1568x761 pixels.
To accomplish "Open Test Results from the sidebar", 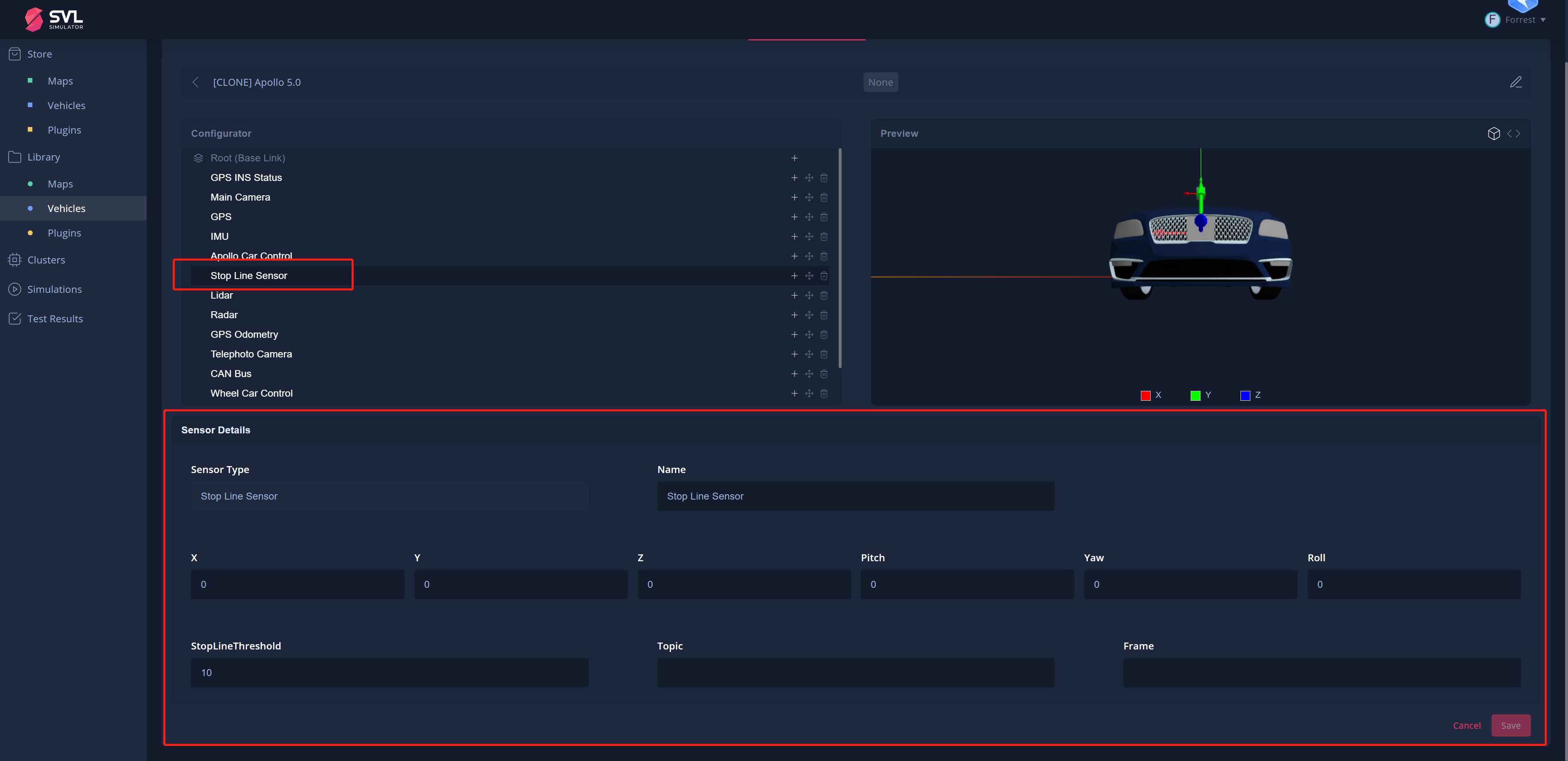I will click(x=55, y=318).
